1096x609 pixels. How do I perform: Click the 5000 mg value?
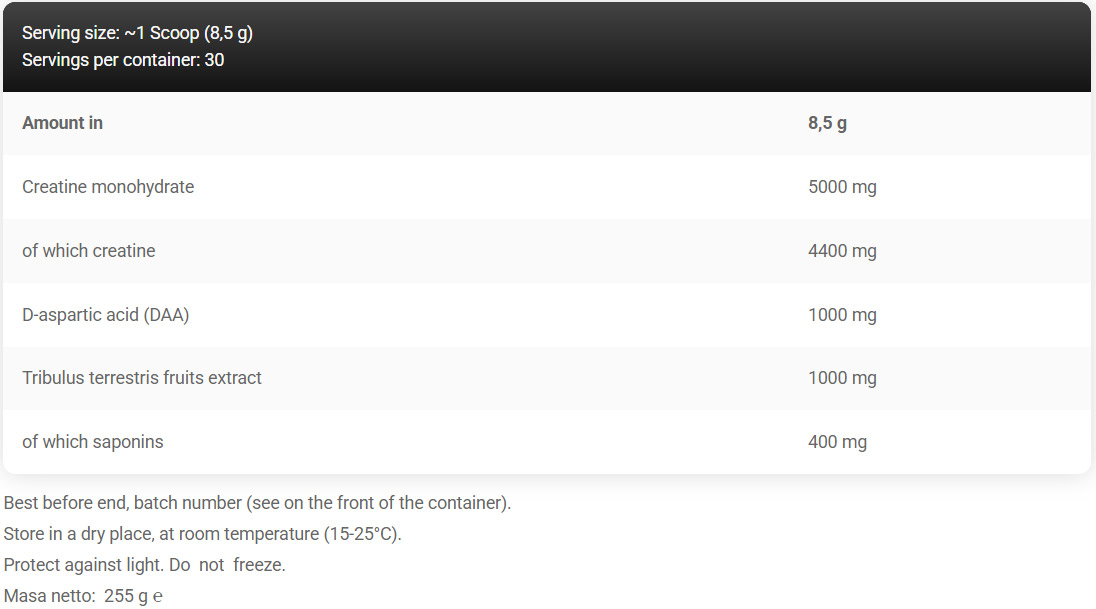coord(842,187)
